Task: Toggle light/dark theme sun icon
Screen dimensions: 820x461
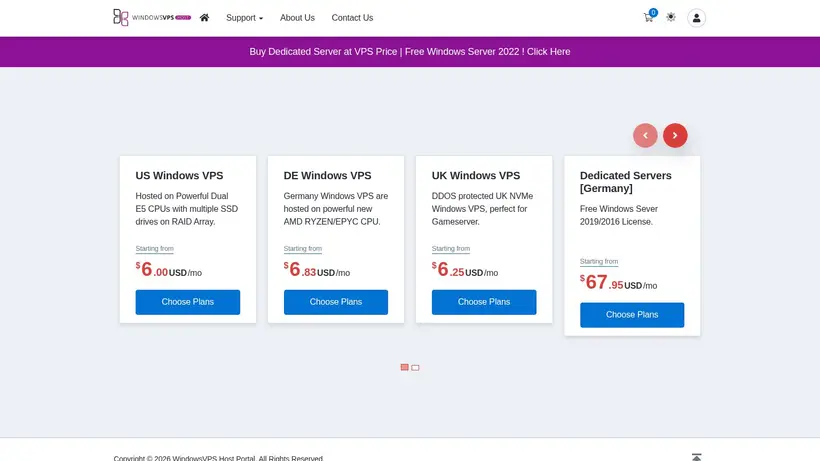Action: (x=671, y=17)
